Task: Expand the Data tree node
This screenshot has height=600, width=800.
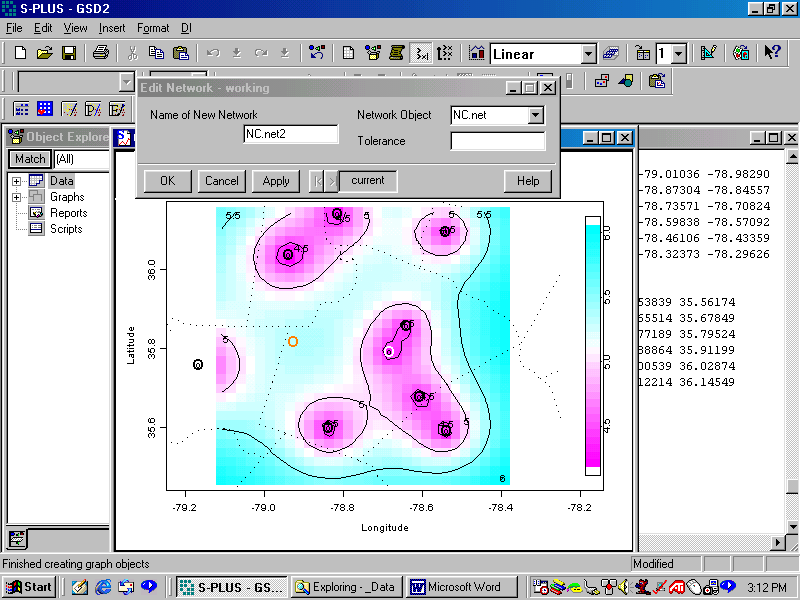Action: tap(17, 181)
